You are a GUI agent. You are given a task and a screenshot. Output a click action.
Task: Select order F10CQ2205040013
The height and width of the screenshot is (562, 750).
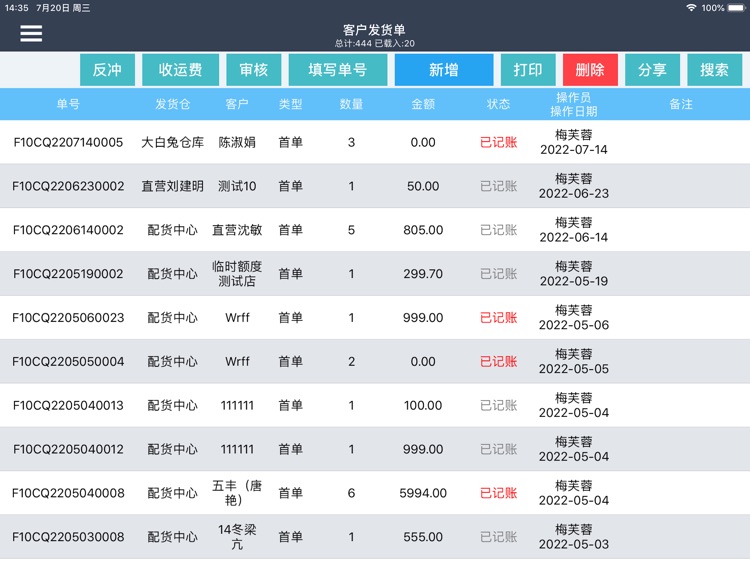[x=68, y=406]
